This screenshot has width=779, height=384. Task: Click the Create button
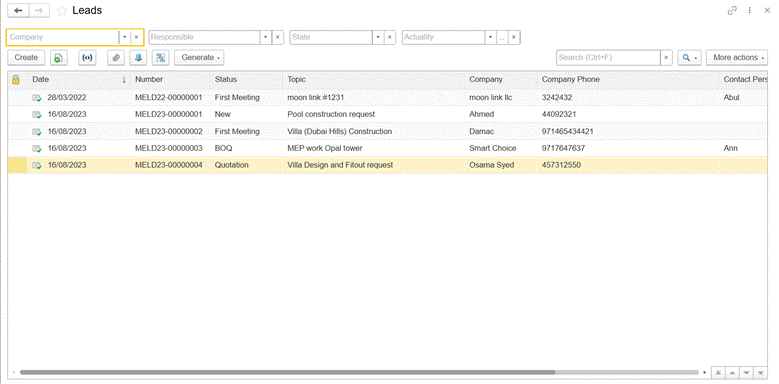(26, 58)
